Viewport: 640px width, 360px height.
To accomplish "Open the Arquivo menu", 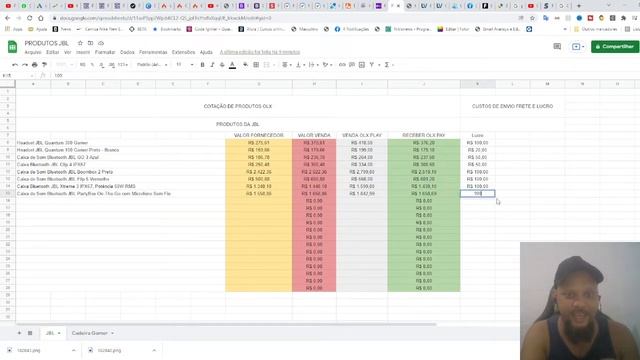I will [33, 52].
